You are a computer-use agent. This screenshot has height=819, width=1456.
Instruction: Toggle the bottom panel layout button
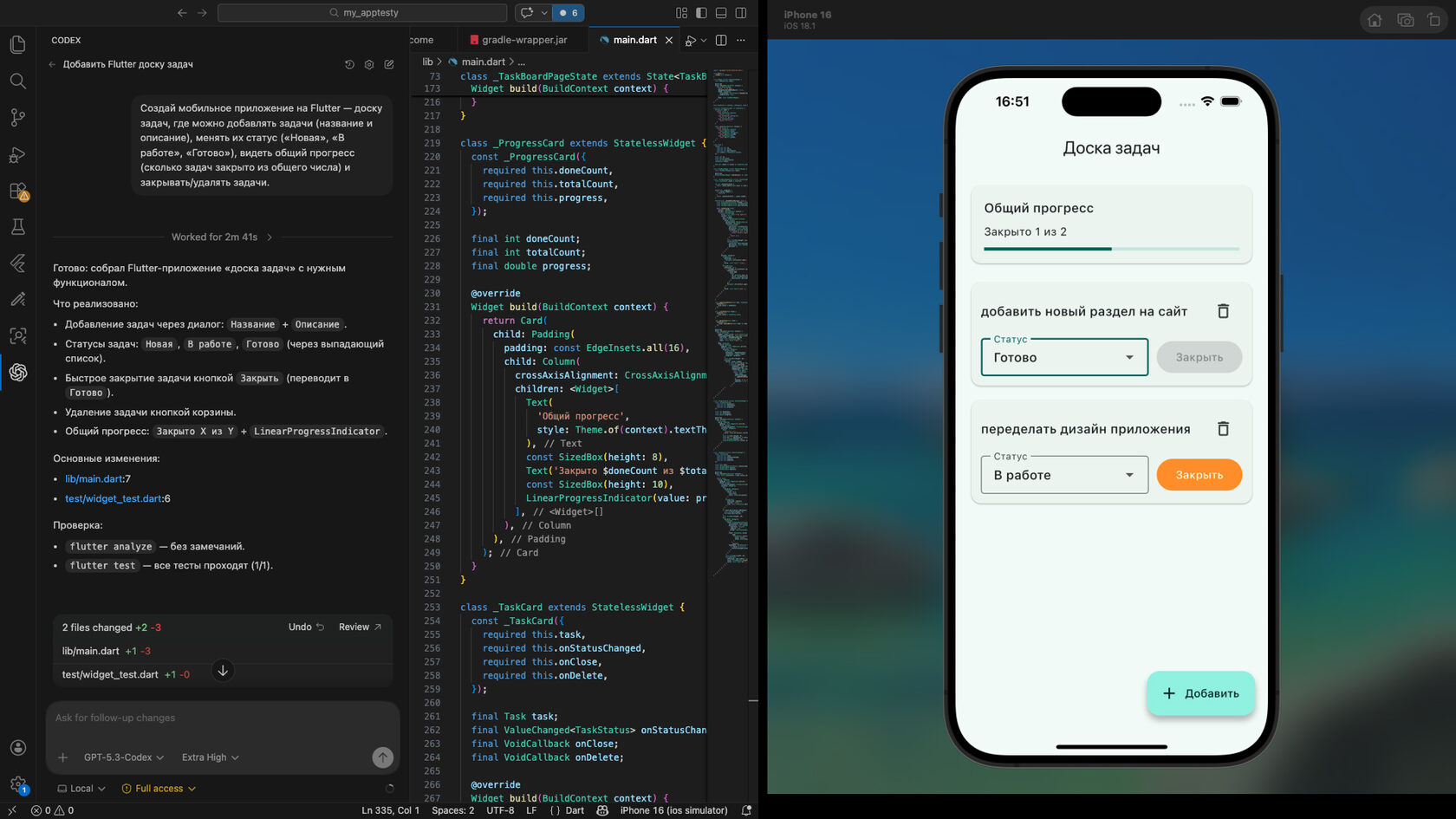pos(721,13)
